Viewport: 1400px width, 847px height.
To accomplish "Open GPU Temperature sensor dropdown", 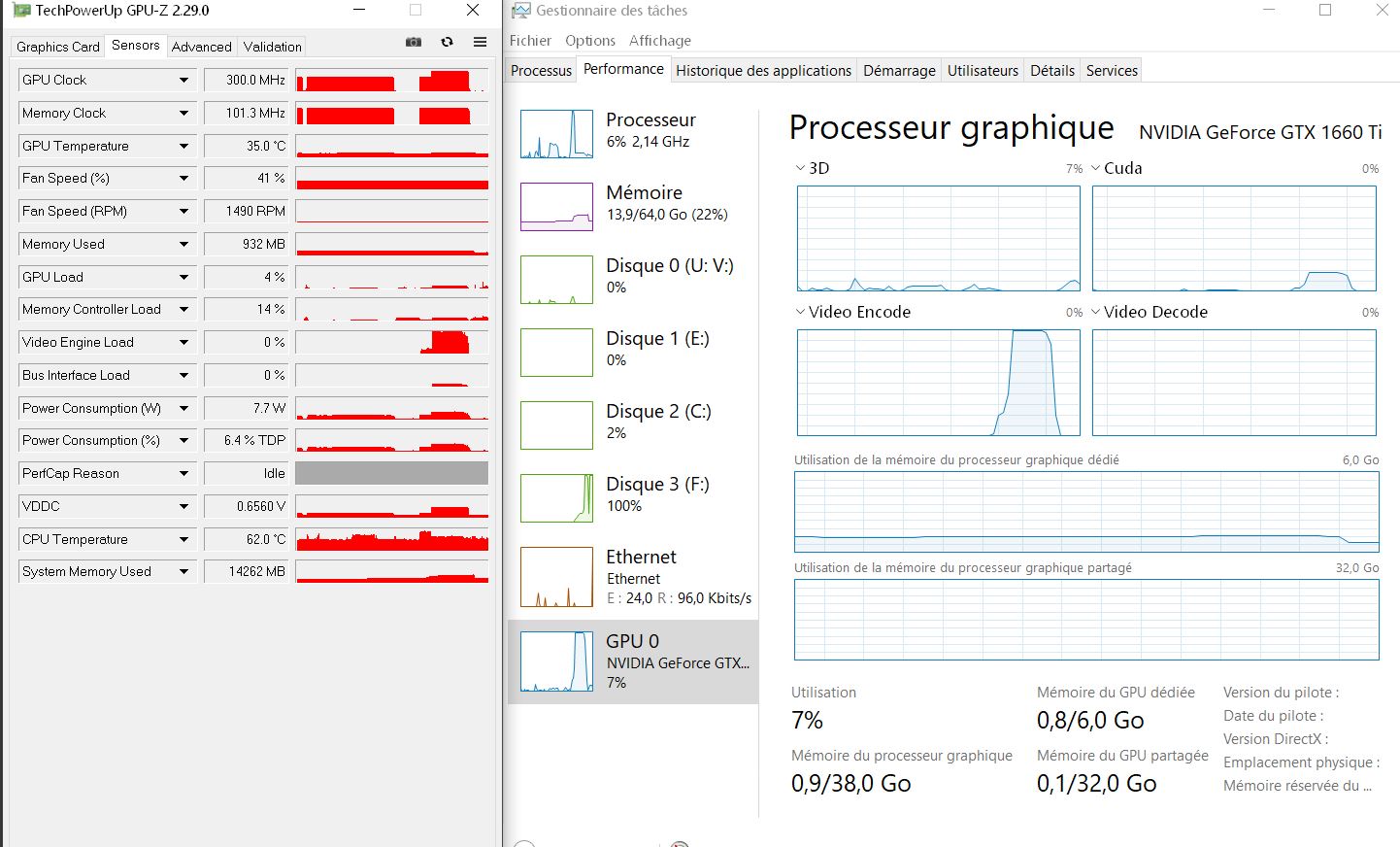I will [183, 146].
